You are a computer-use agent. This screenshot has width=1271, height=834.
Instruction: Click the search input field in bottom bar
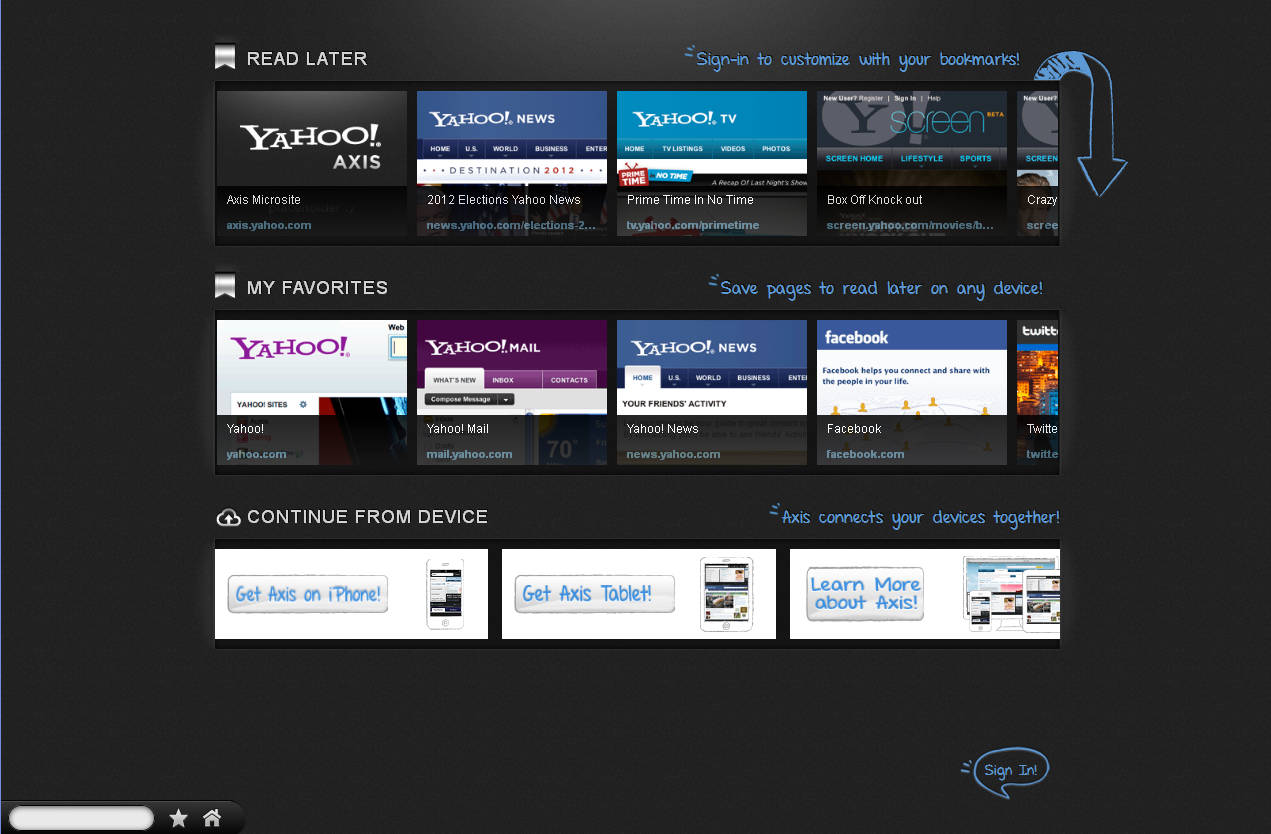(x=81, y=819)
